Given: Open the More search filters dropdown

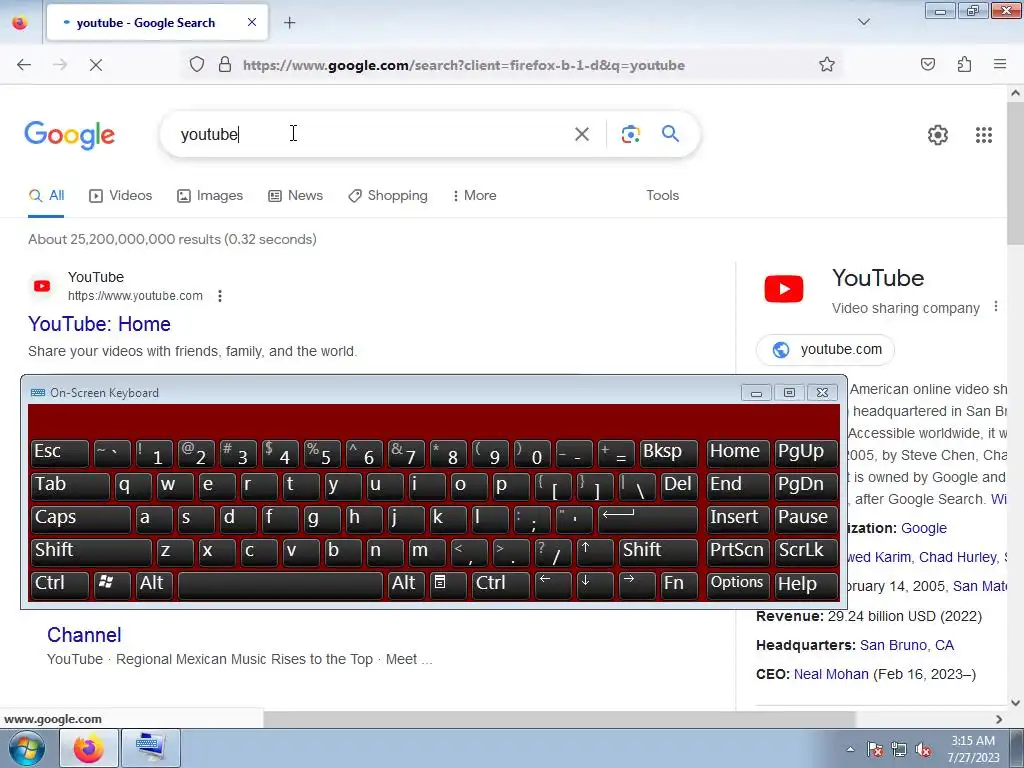Looking at the screenshot, I should (474, 195).
